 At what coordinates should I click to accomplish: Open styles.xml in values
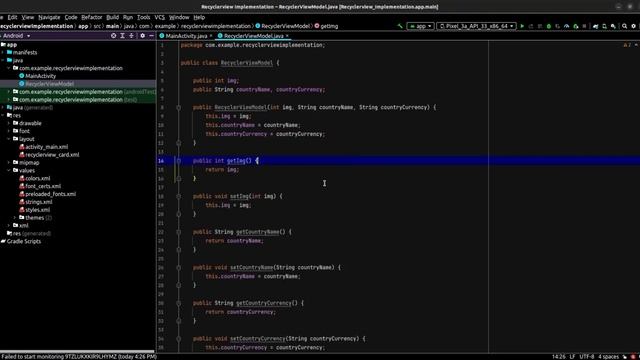click(38, 210)
